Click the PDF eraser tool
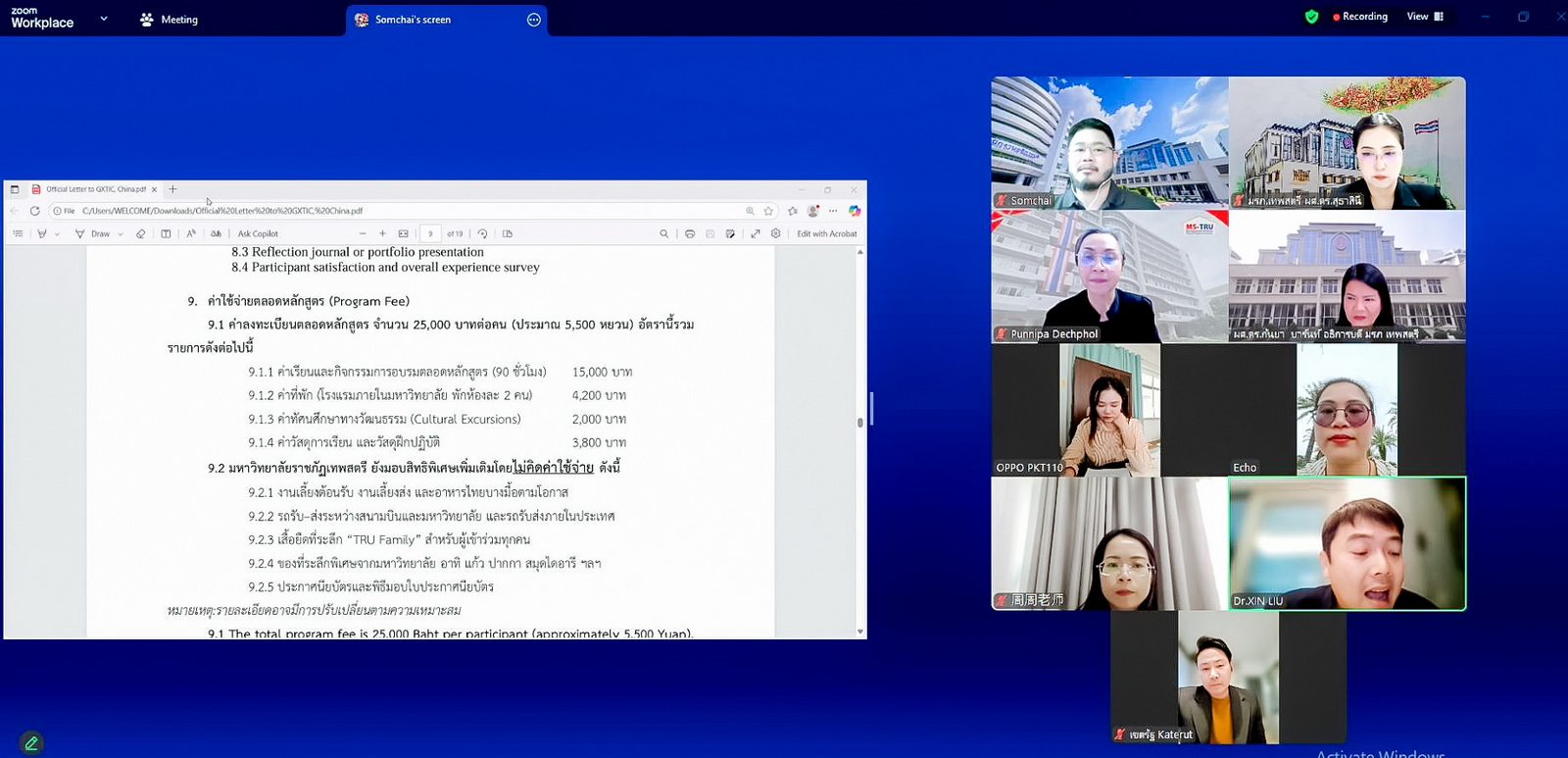The image size is (1568, 758). click(x=140, y=234)
